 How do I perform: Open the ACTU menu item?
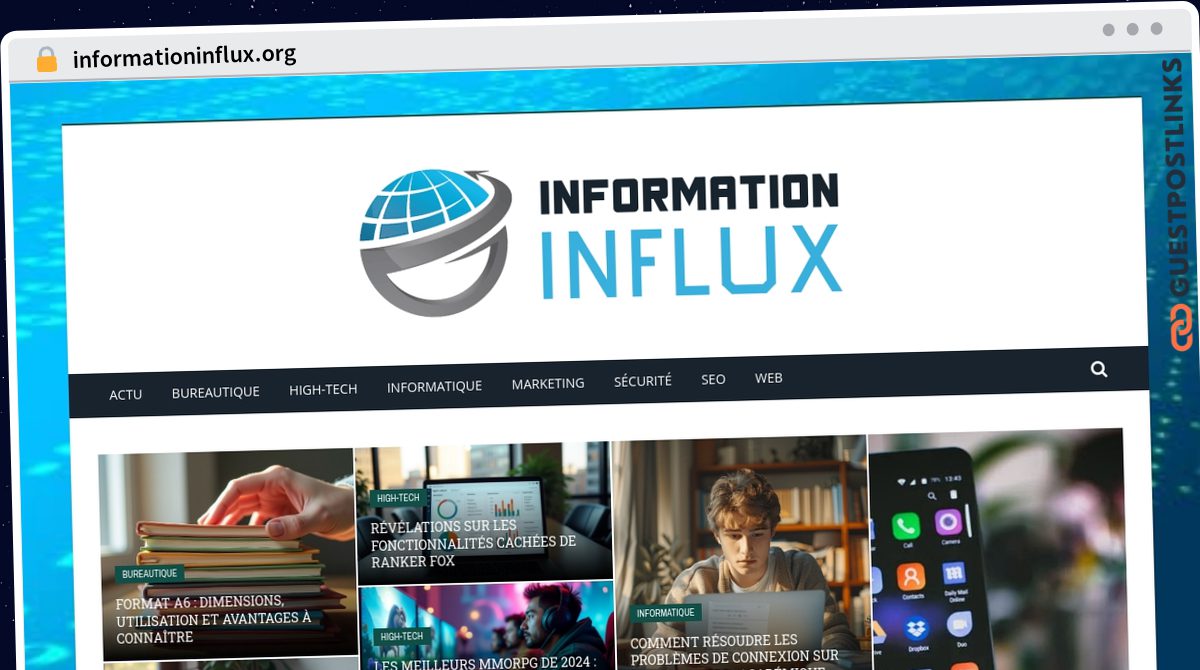[x=126, y=394]
